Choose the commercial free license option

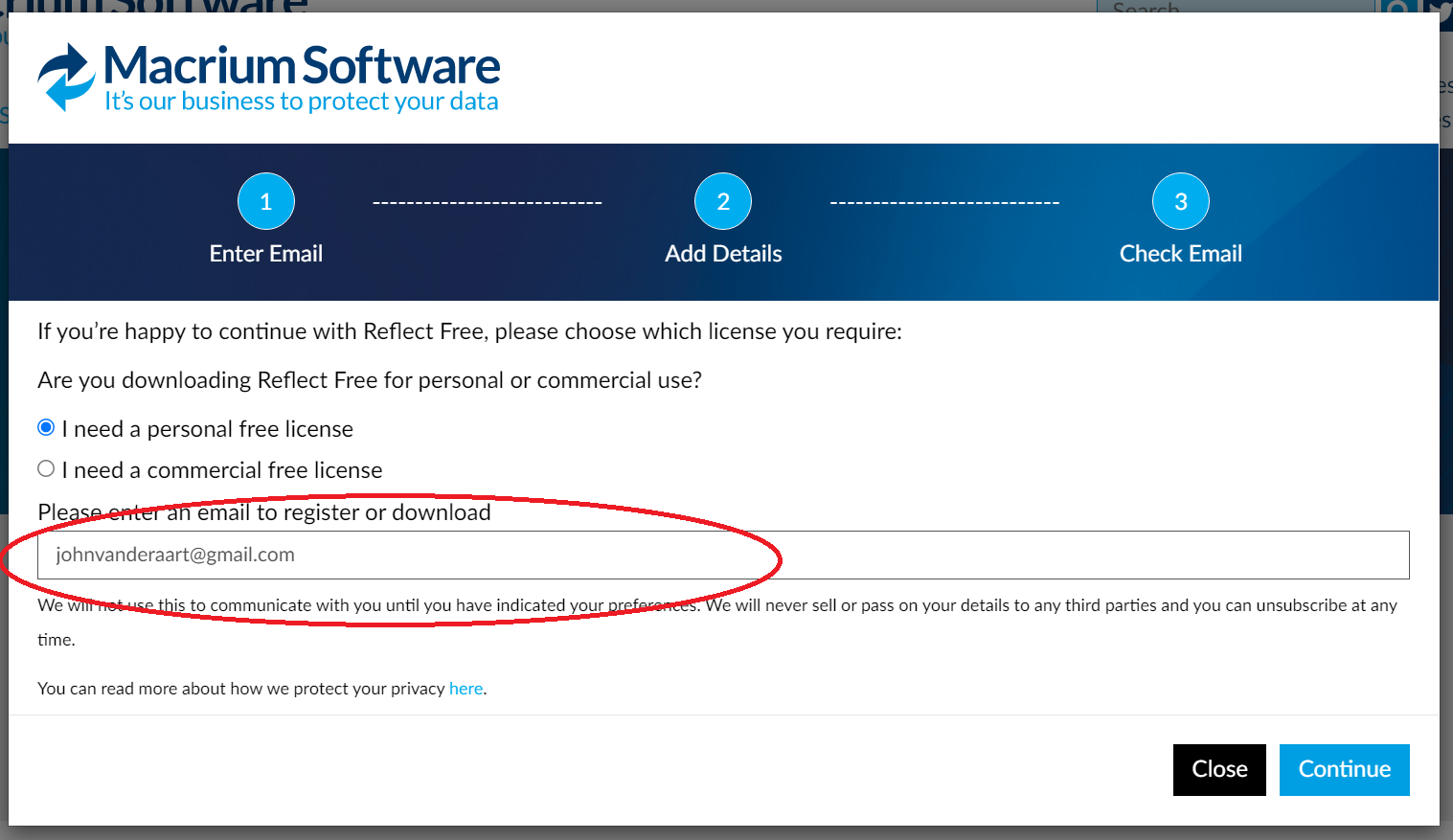click(46, 469)
